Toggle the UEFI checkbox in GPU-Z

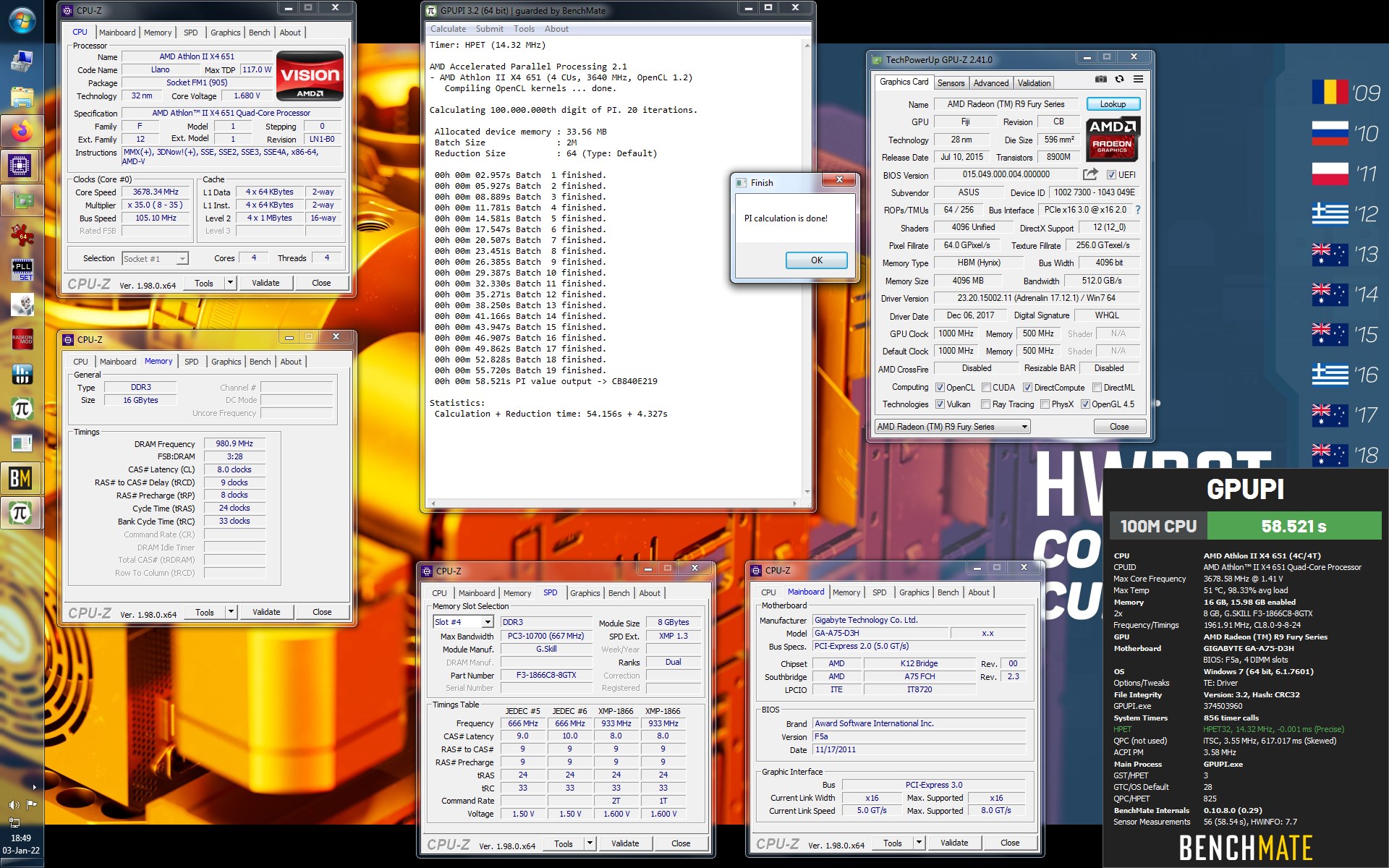click(1111, 174)
